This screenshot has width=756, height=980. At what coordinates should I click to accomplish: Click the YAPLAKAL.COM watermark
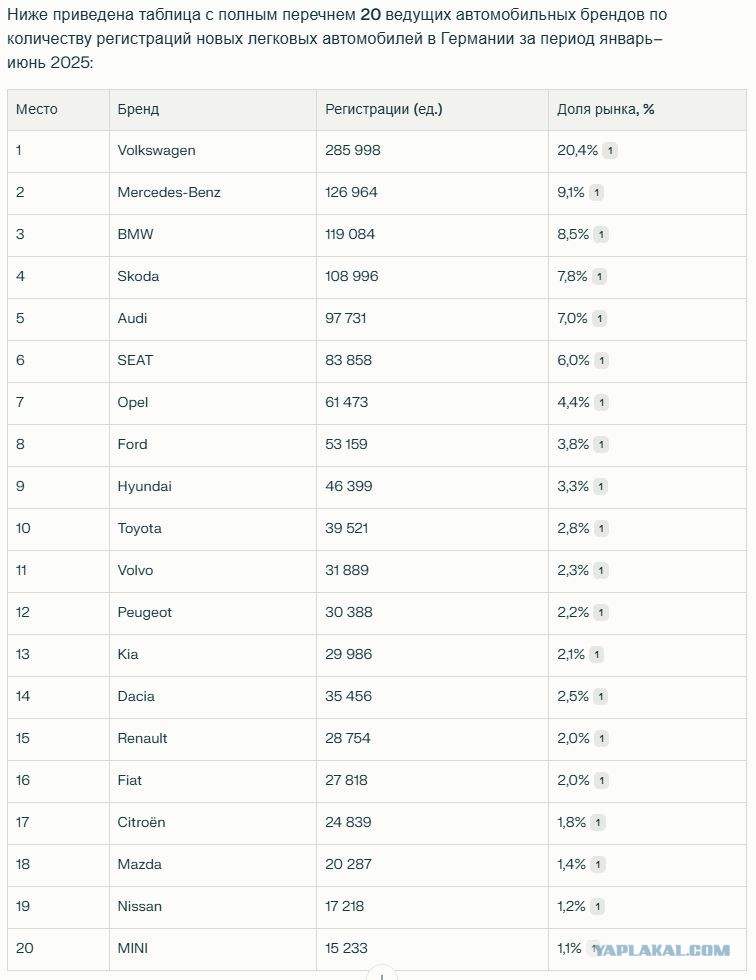pos(660,951)
